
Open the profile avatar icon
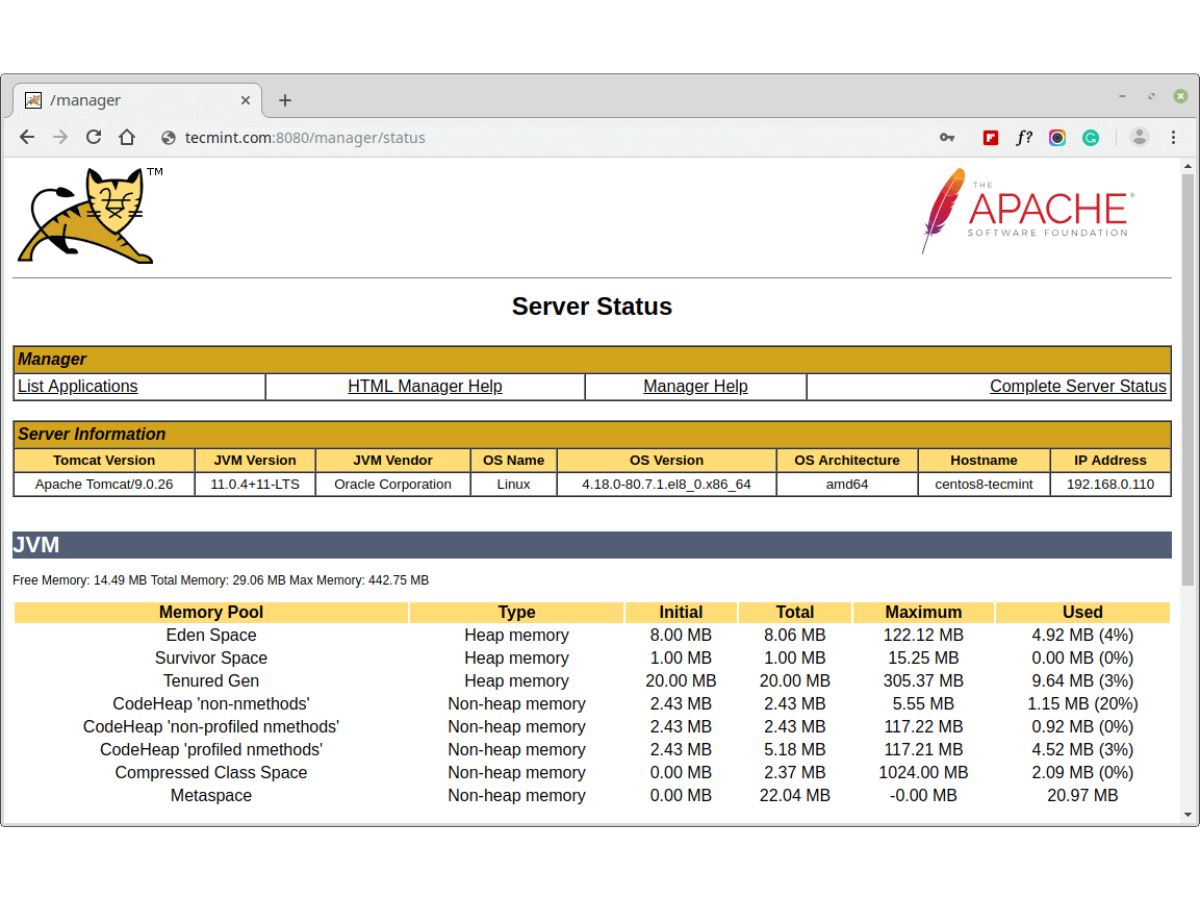pos(1139,137)
